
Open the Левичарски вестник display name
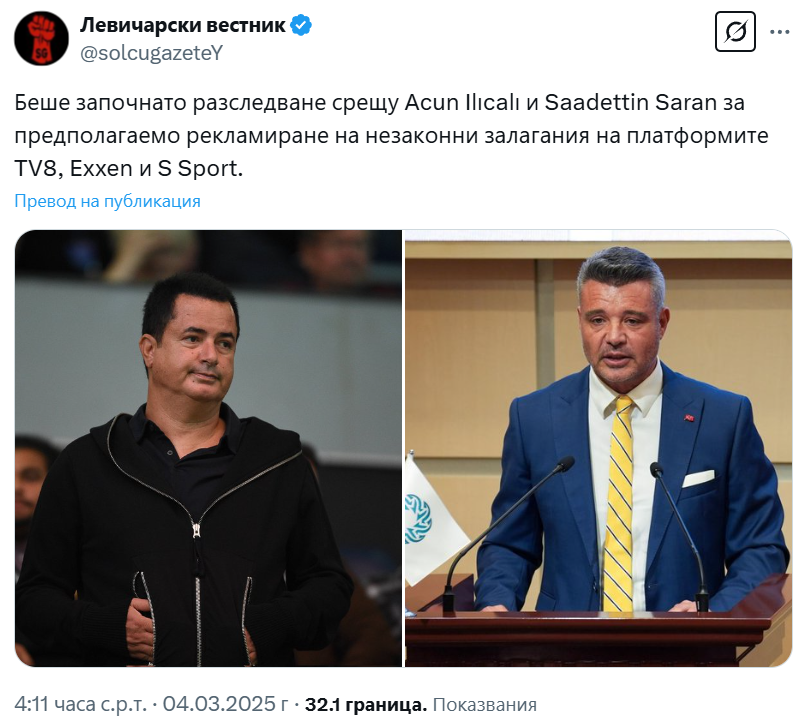pyautogui.click(x=183, y=25)
